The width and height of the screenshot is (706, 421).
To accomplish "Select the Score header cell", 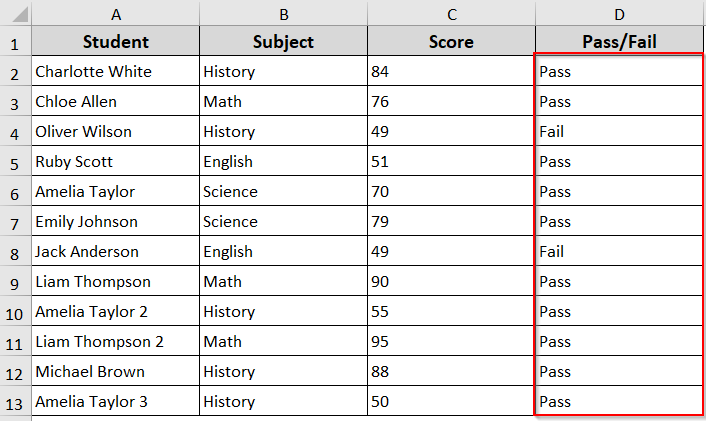I will (x=452, y=42).
